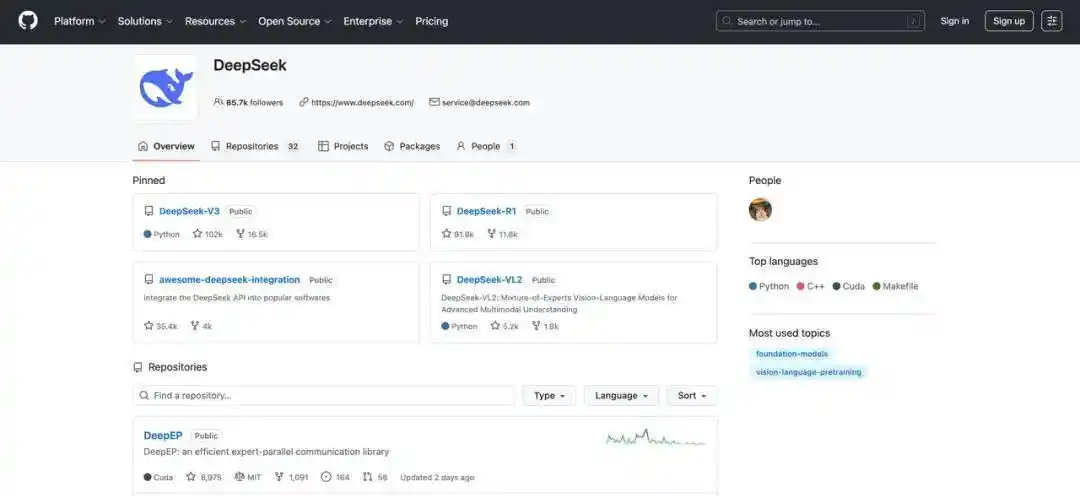Viewport: 1080px width, 496px height.
Task: Click the GitHub logo icon
Action: pos(28,21)
